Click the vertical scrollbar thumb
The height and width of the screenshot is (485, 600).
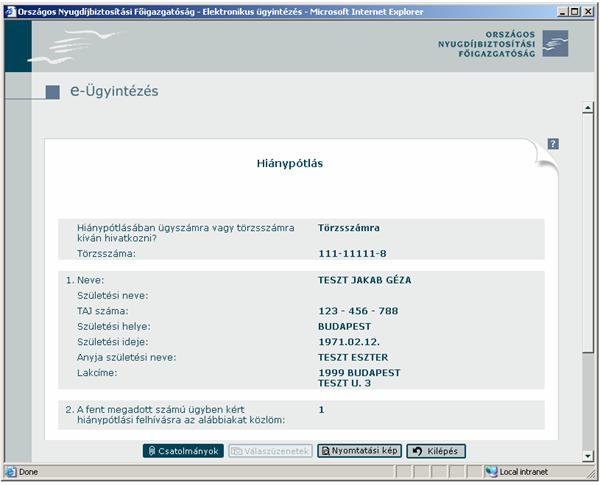point(587,233)
